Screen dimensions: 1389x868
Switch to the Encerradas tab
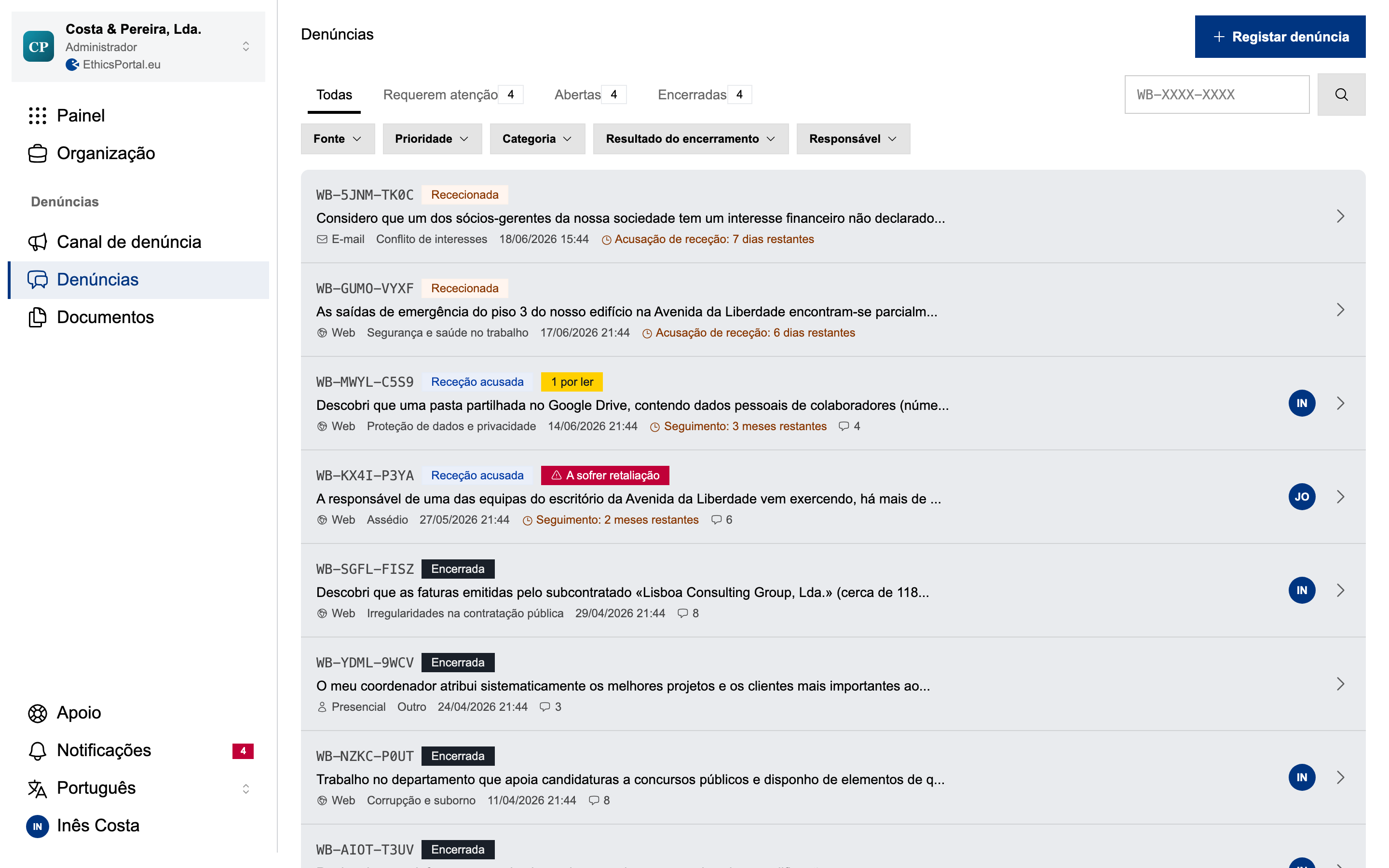[704, 95]
